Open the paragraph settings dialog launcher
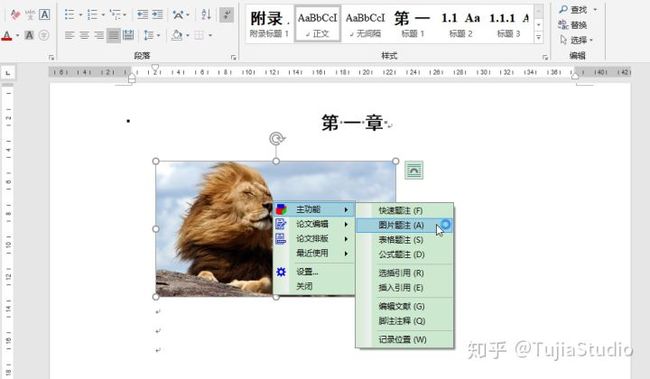 (x=233, y=57)
